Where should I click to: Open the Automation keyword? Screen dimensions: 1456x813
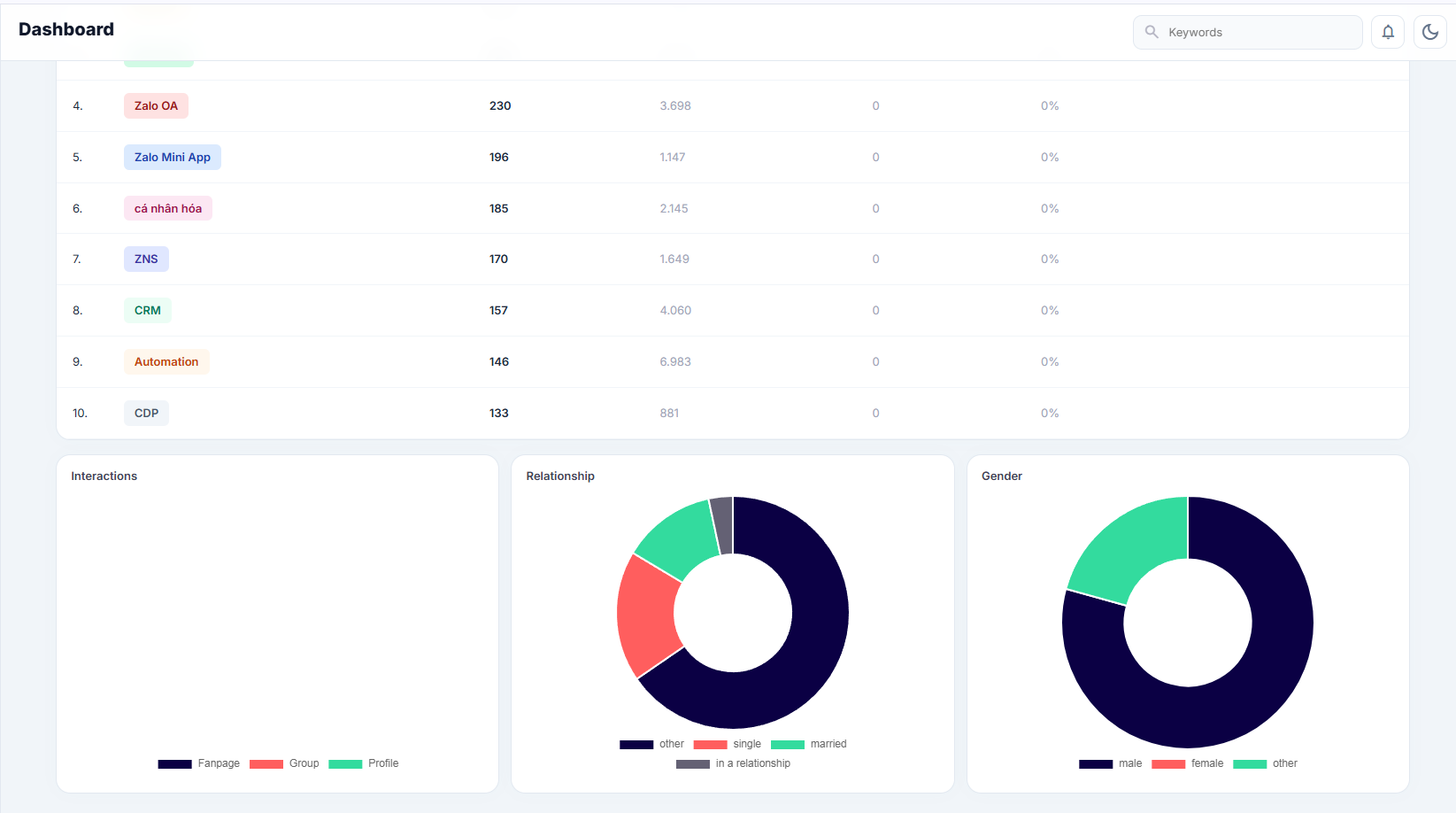(166, 361)
